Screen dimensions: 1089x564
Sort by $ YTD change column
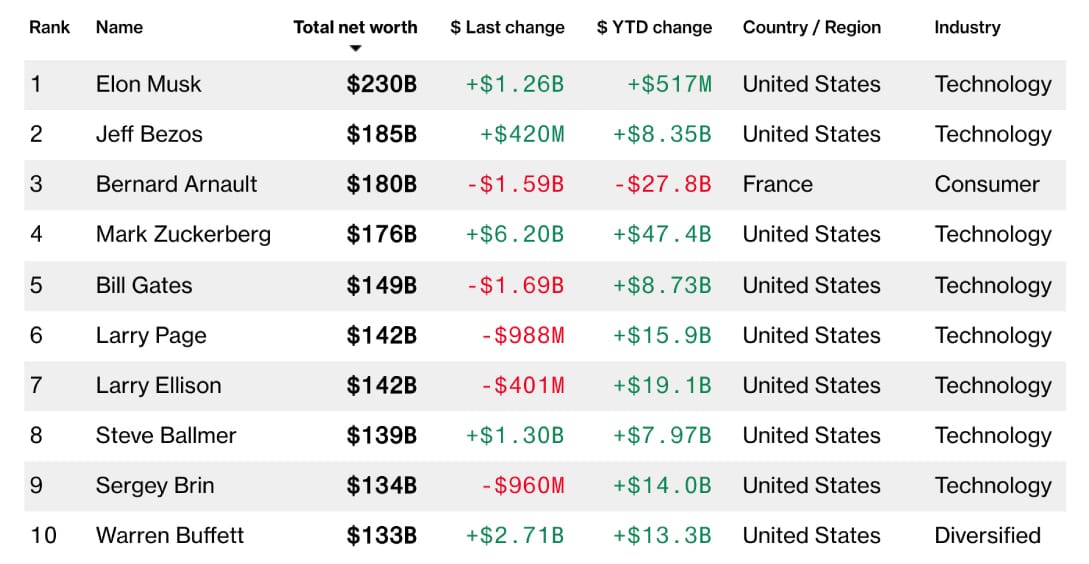(654, 27)
